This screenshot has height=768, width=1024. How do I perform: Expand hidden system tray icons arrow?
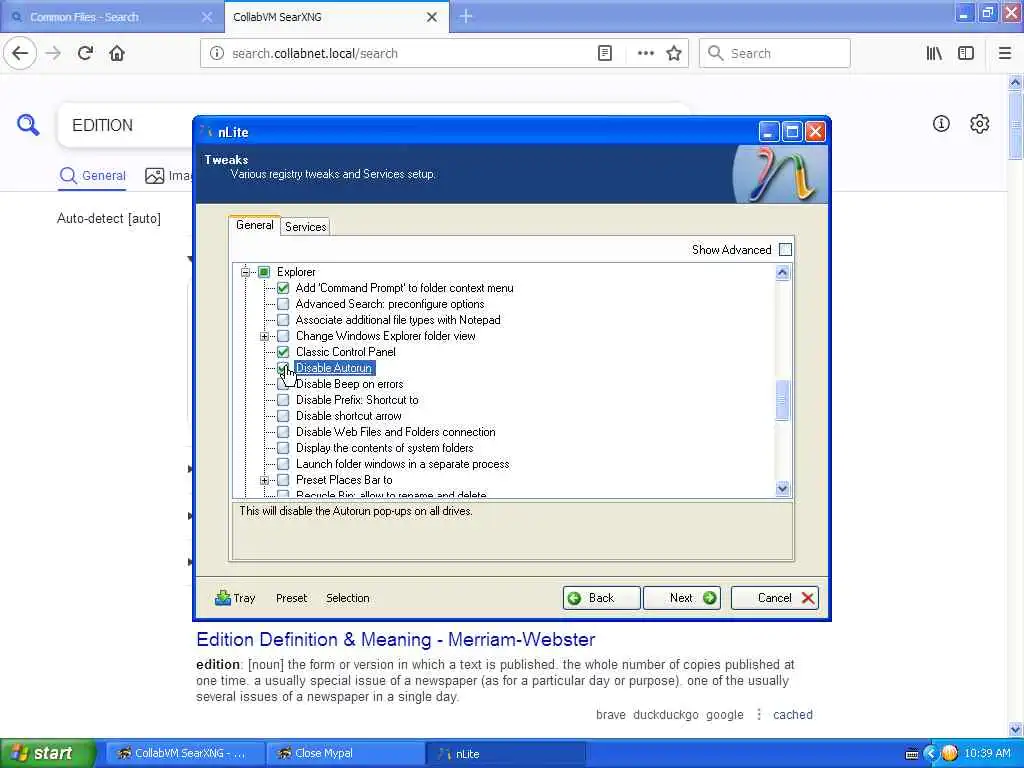click(x=931, y=754)
